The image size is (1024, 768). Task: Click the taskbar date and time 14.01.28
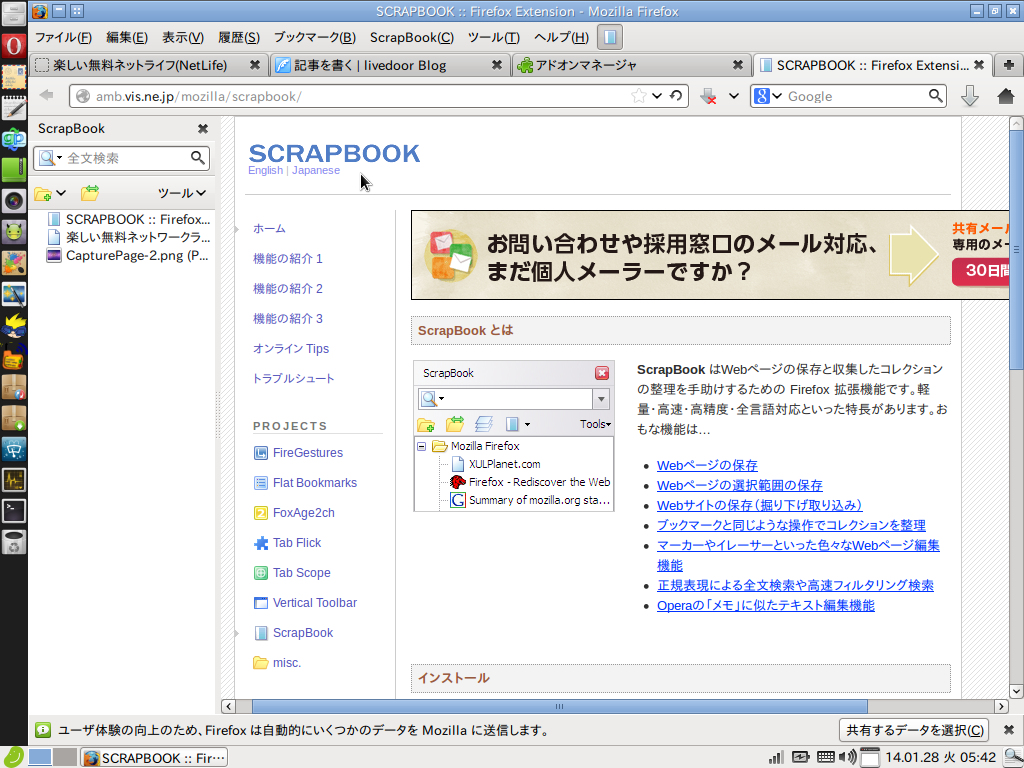940,758
